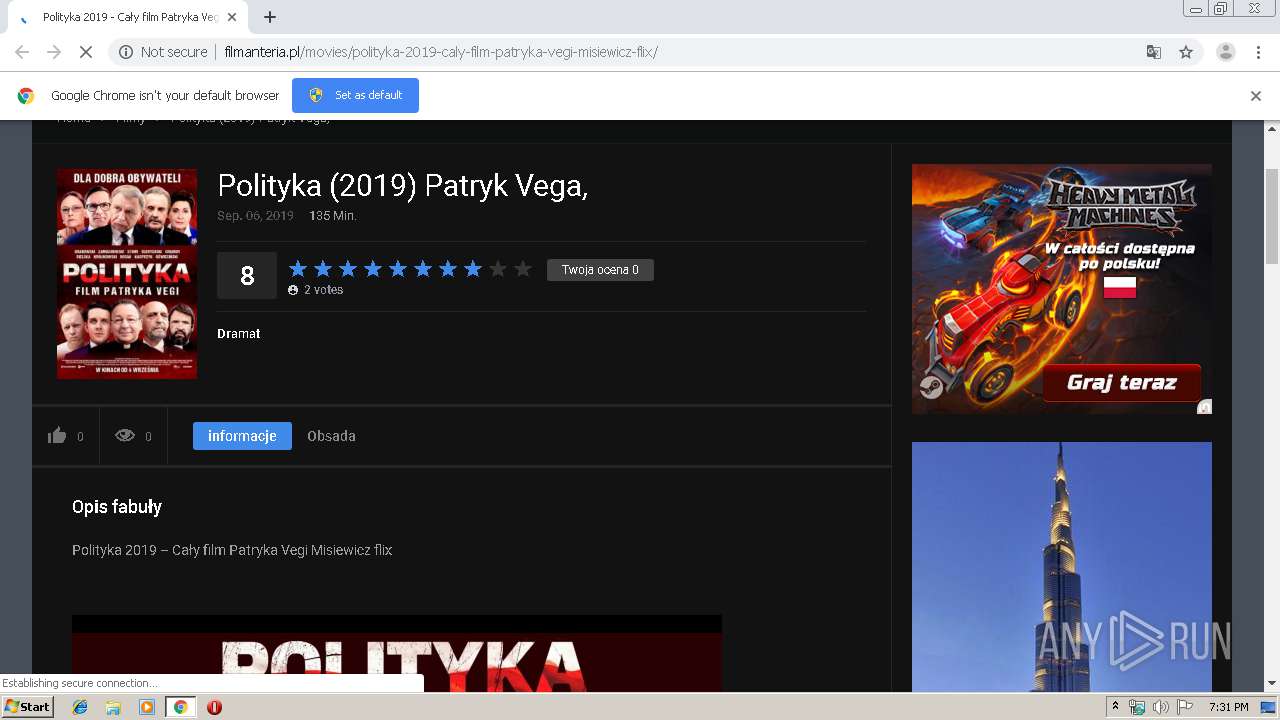Switch to the Obsada tab
Image resolution: width=1280 pixels, height=720 pixels.
coord(331,436)
